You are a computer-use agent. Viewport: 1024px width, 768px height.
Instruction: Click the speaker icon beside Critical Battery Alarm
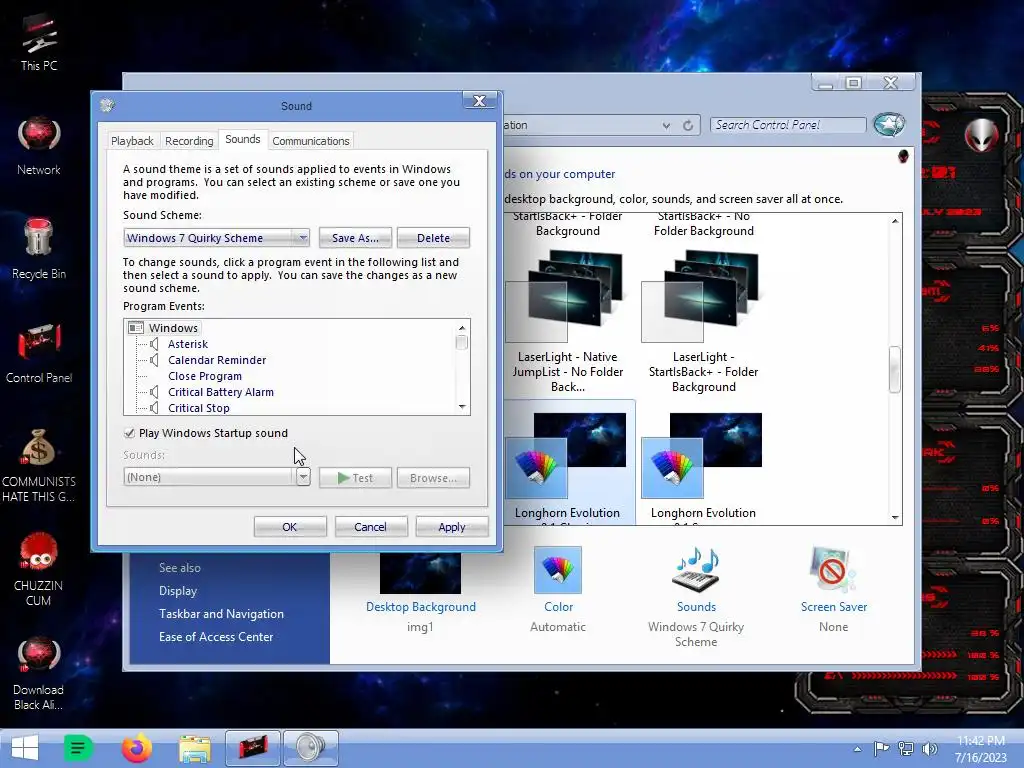[x=154, y=392]
